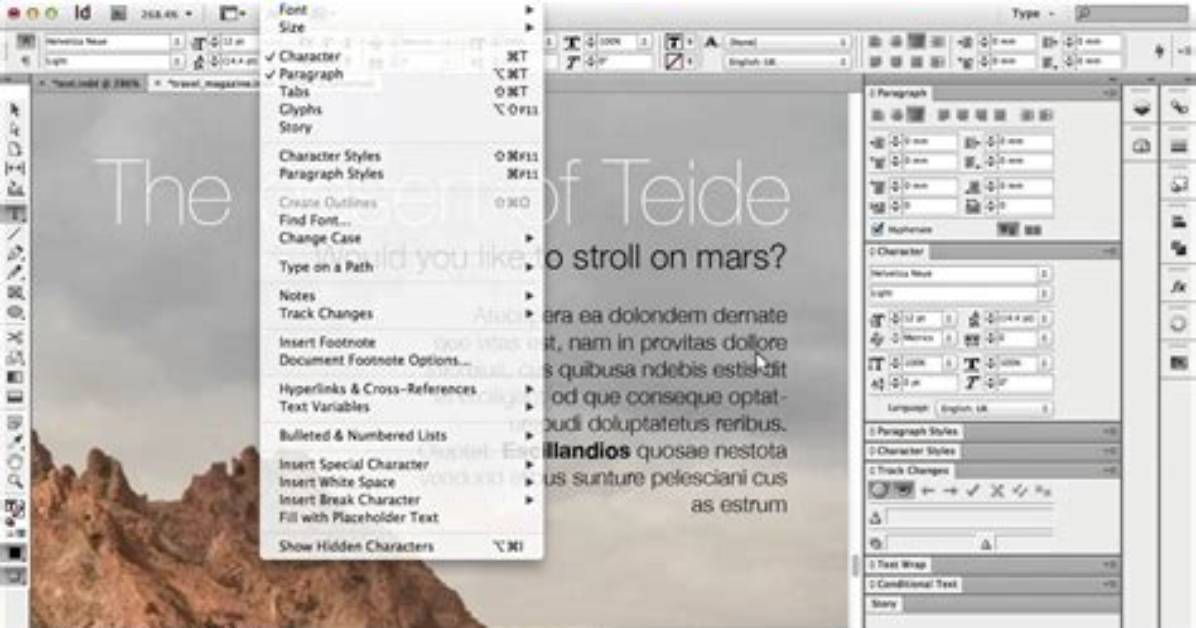This screenshot has width=1196, height=628.
Task: Choose Insert Footnote menu item
Action: click(x=326, y=342)
